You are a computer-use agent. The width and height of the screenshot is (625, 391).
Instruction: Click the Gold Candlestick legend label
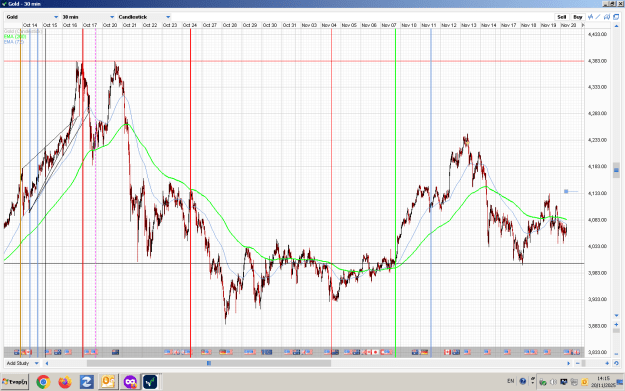[23, 31]
